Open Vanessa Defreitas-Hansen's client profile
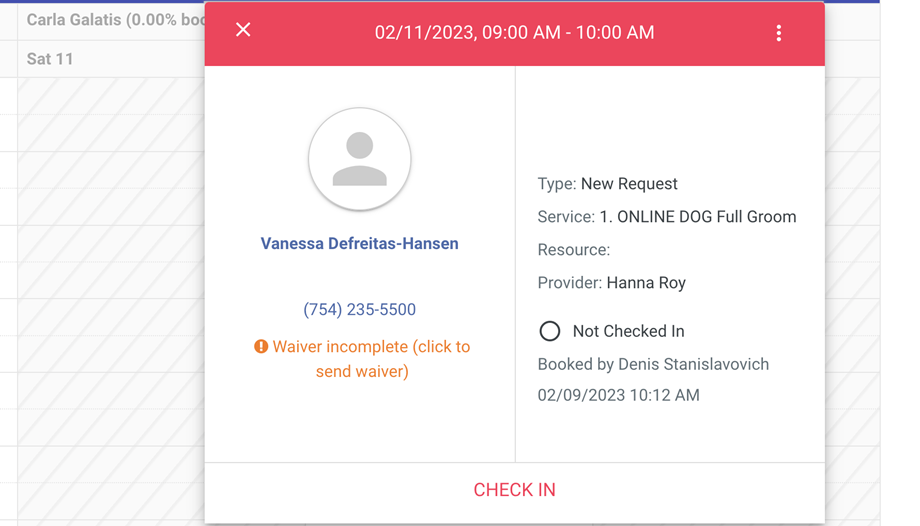Image resolution: width=920 pixels, height=526 pixels. point(360,244)
